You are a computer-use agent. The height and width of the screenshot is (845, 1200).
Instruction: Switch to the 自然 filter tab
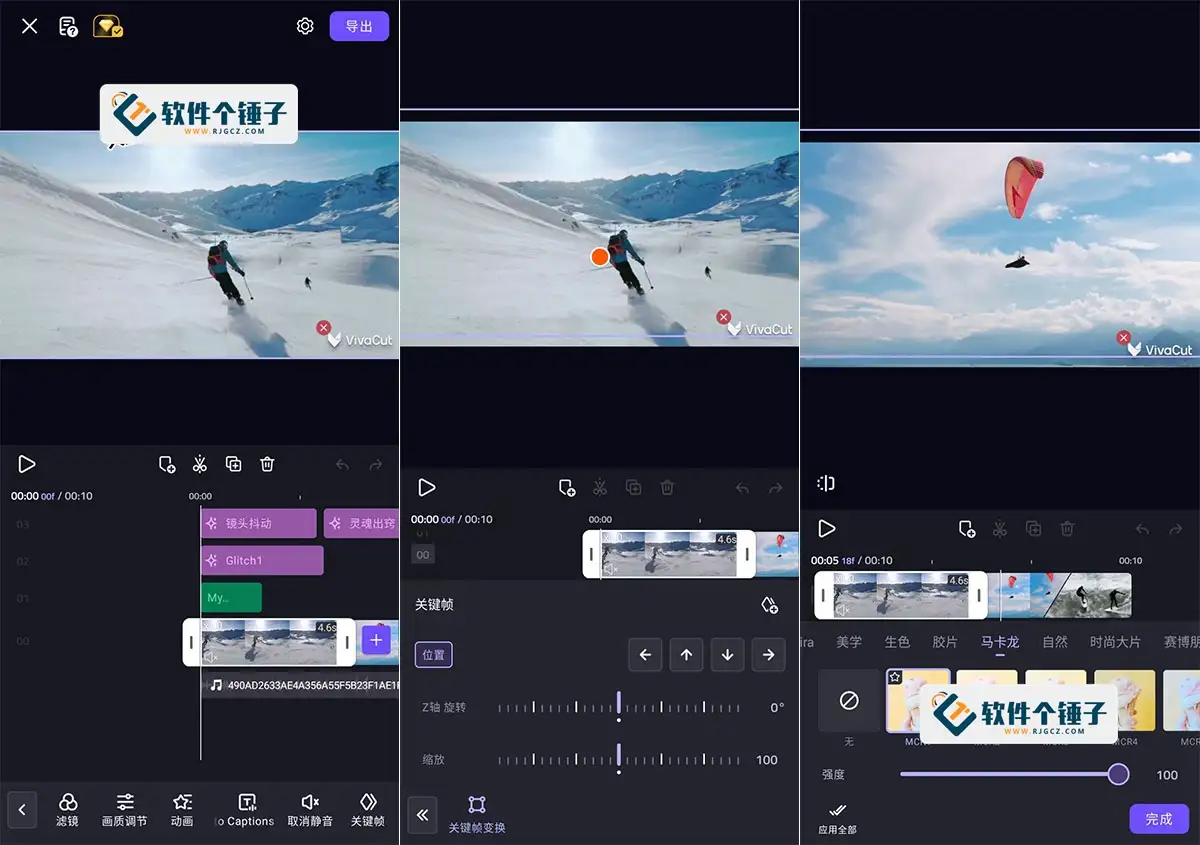tap(1056, 642)
